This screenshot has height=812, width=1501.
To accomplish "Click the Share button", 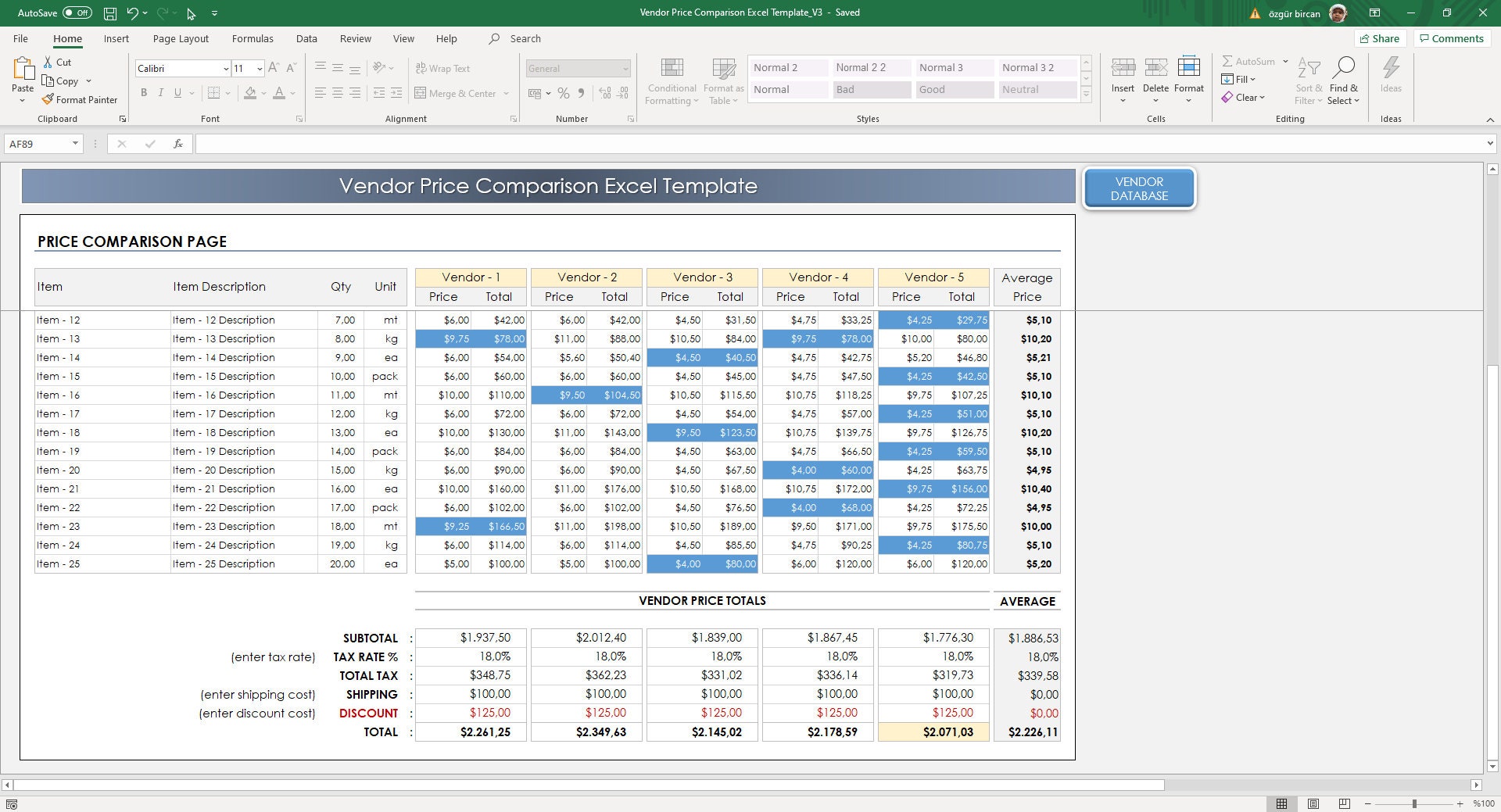I will (1379, 38).
